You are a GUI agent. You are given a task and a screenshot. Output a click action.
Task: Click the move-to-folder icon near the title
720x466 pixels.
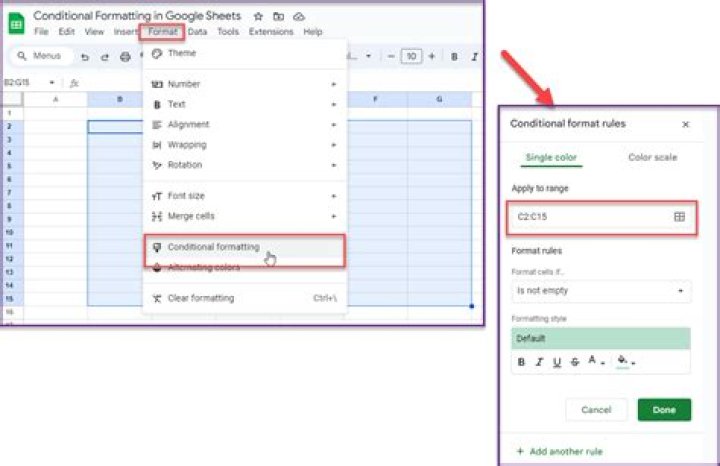[279, 17]
